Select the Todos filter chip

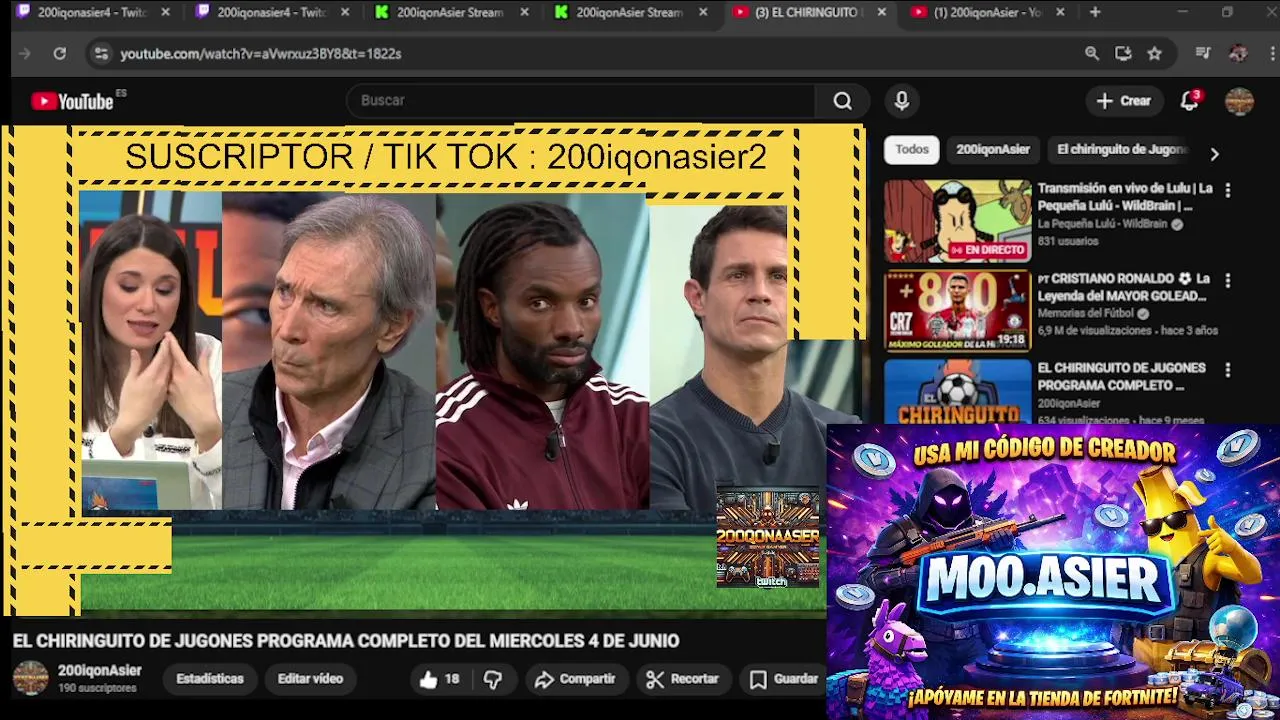pos(912,149)
